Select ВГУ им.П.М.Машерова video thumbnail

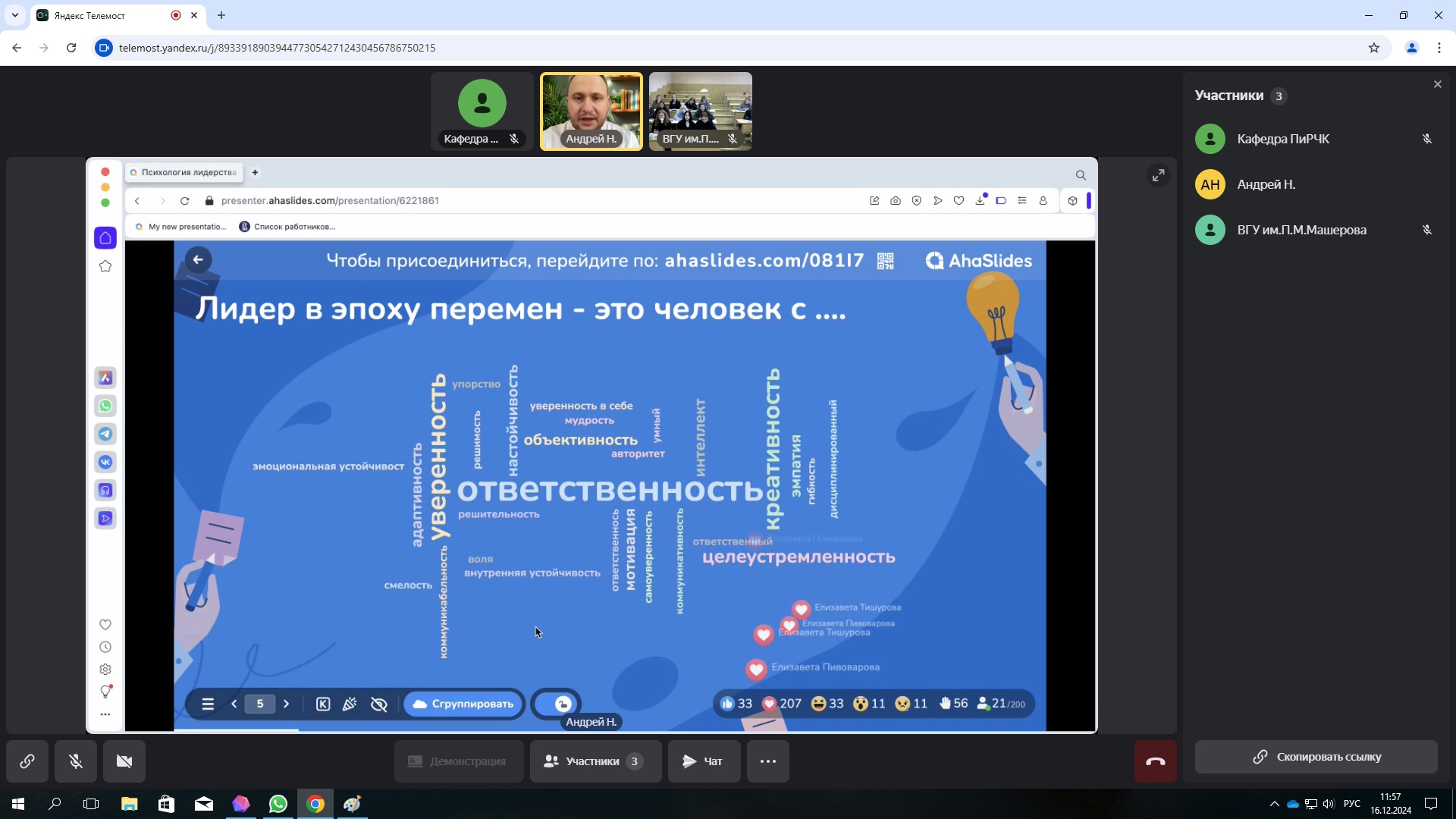coord(700,111)
